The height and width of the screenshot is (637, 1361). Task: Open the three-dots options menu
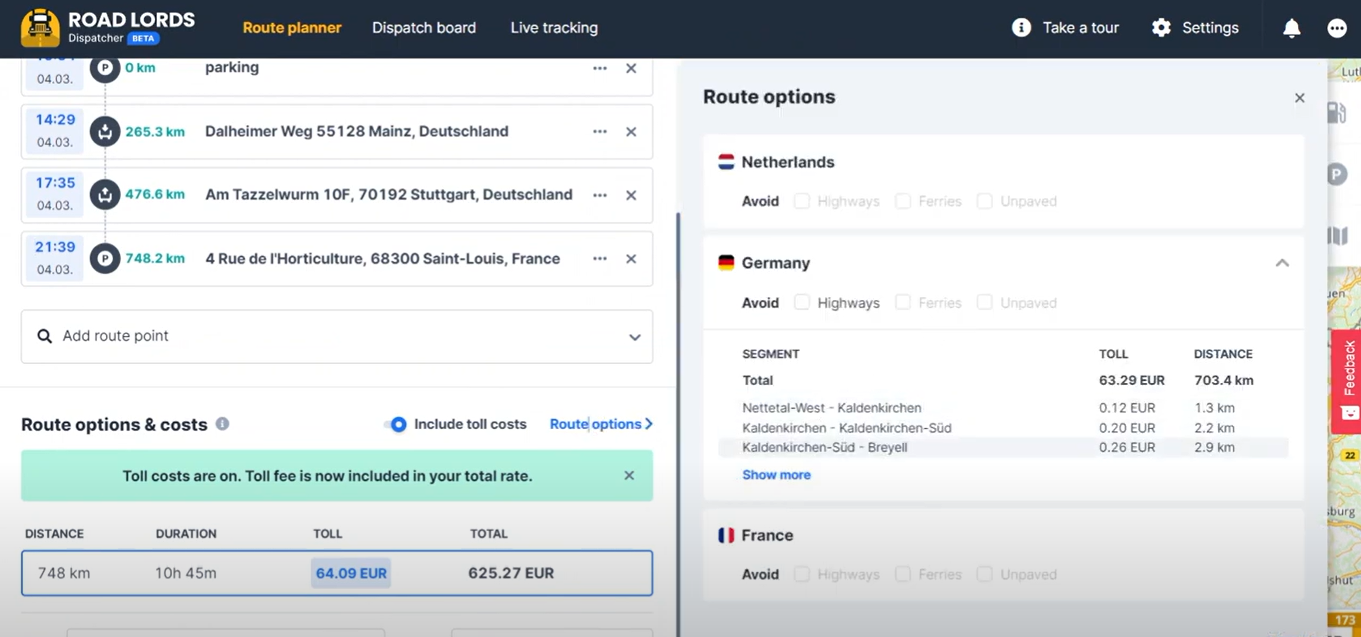pos(1337,27)
